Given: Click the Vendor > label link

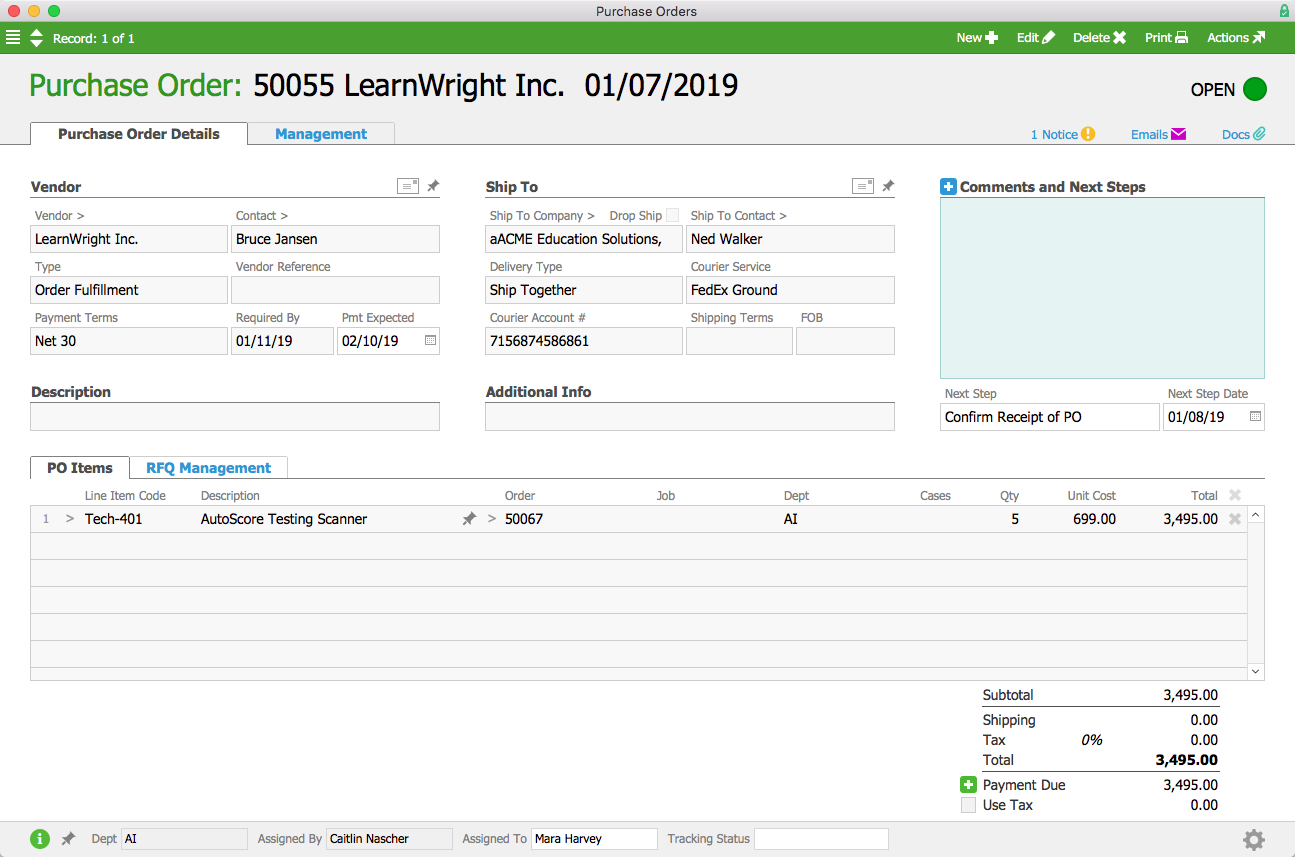Looking at the screenshot, I should 59,216.
